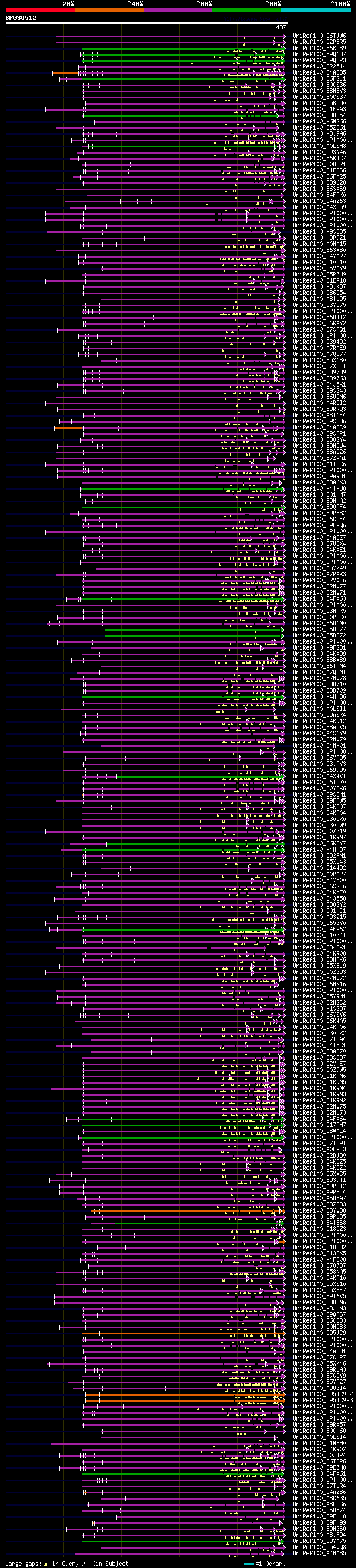Screen dimensions: 356x1568
Task: Select the query name BP030512
Action: coord(21,18)
